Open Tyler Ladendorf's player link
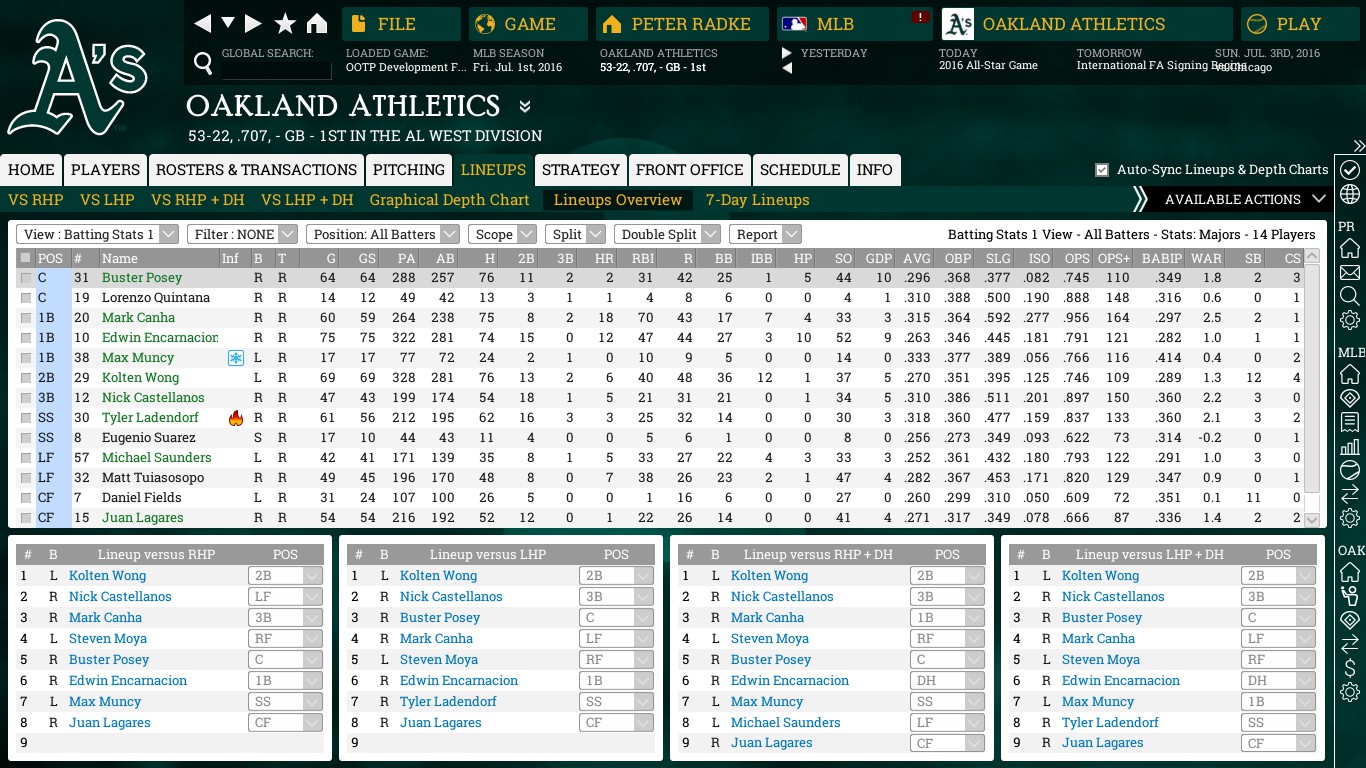This screenshot has width=1366, height=768. (x=150, y=418)
